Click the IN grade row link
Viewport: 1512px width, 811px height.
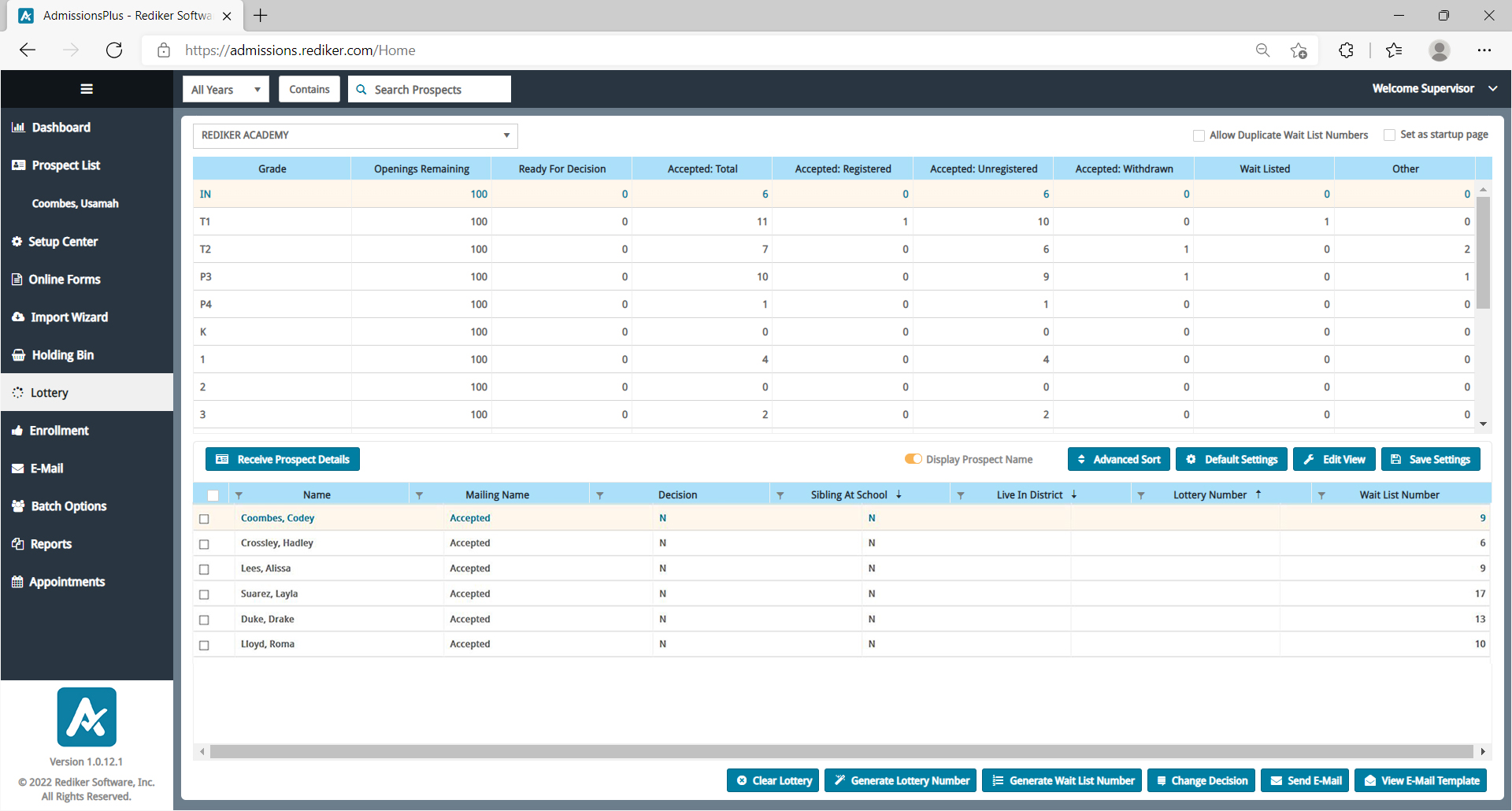206,194
